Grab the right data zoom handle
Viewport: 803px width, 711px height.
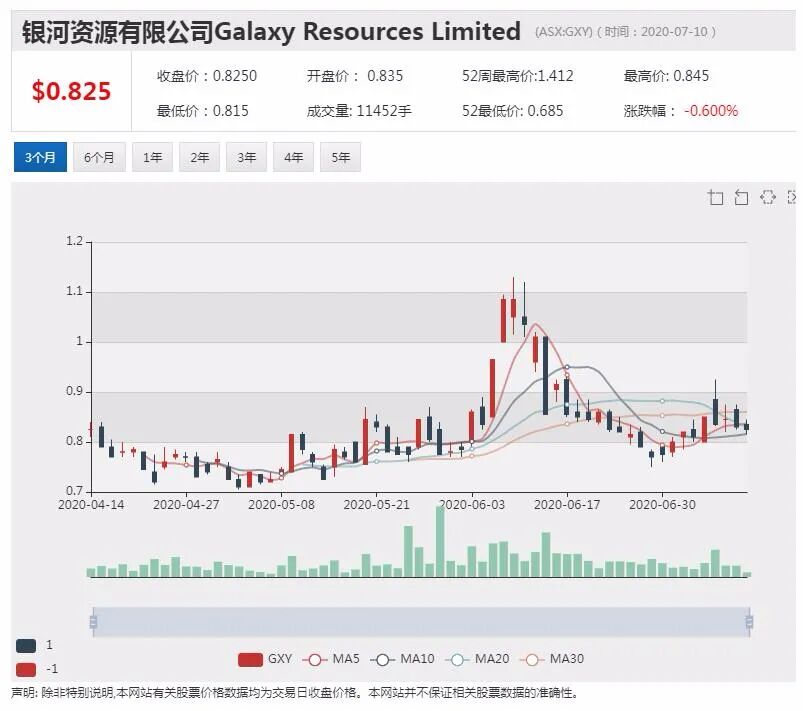[x=749, y=622]
